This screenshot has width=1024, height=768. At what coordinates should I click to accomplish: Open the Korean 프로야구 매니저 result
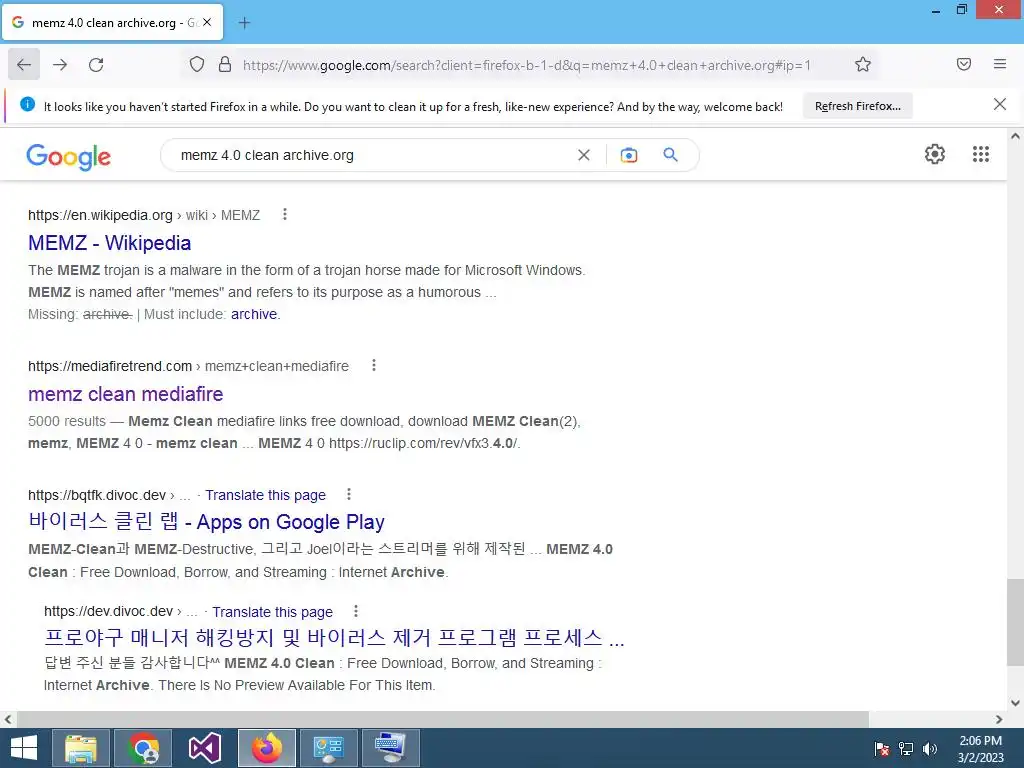coord(334,637)
